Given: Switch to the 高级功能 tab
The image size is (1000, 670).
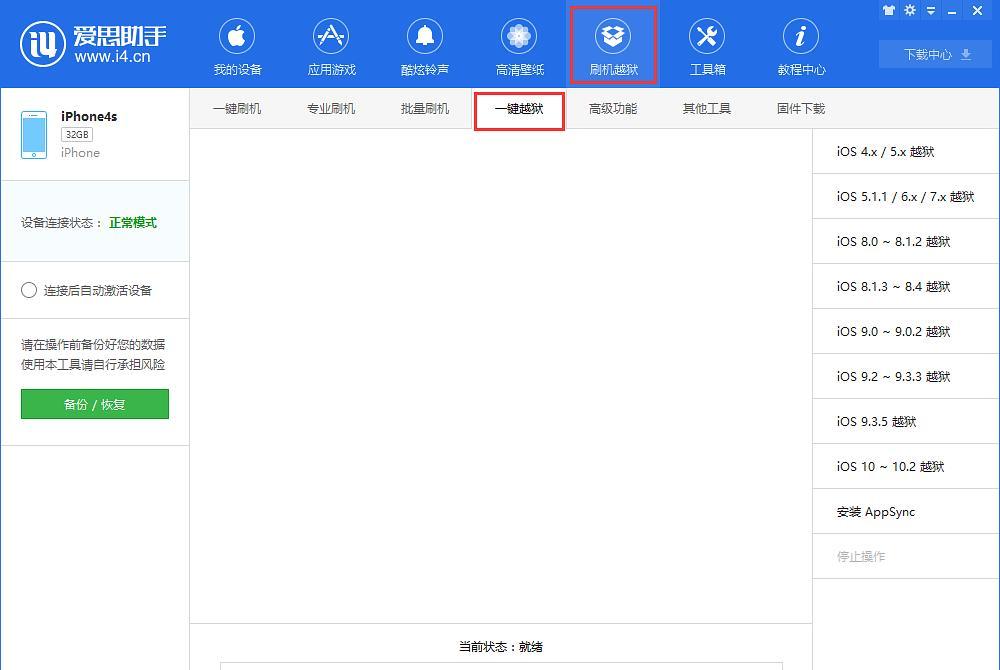Looking at the screenshot, I should (x=613, y=109).
